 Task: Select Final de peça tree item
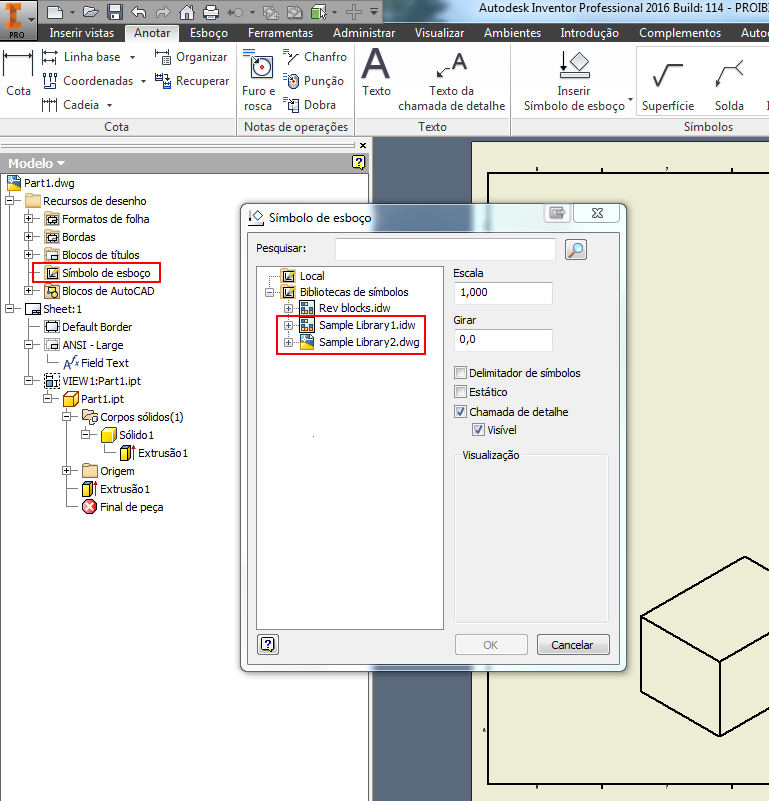click(x=131, y=507)
